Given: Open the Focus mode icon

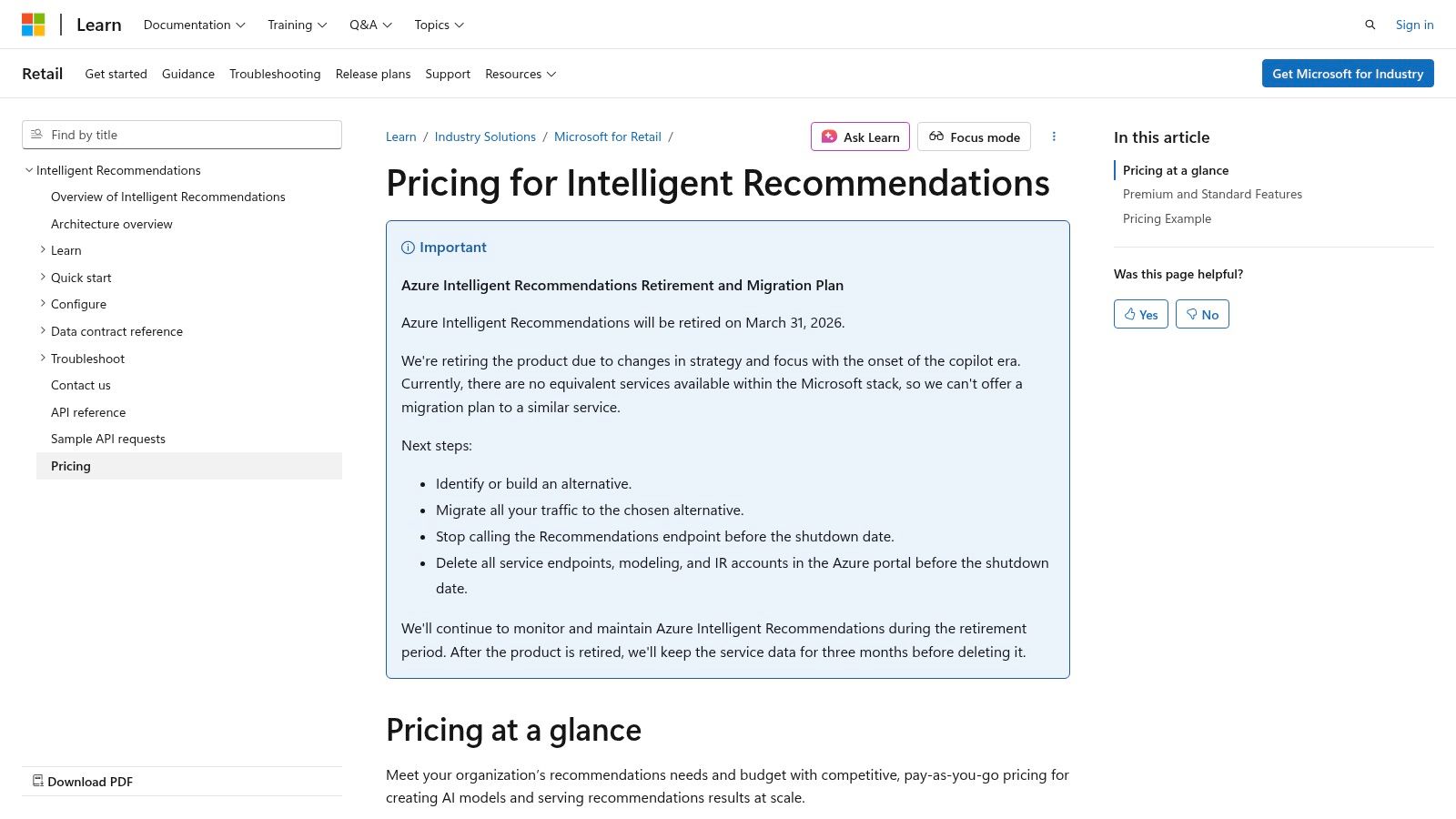Looking at the screenshot, I should (936, 136).
